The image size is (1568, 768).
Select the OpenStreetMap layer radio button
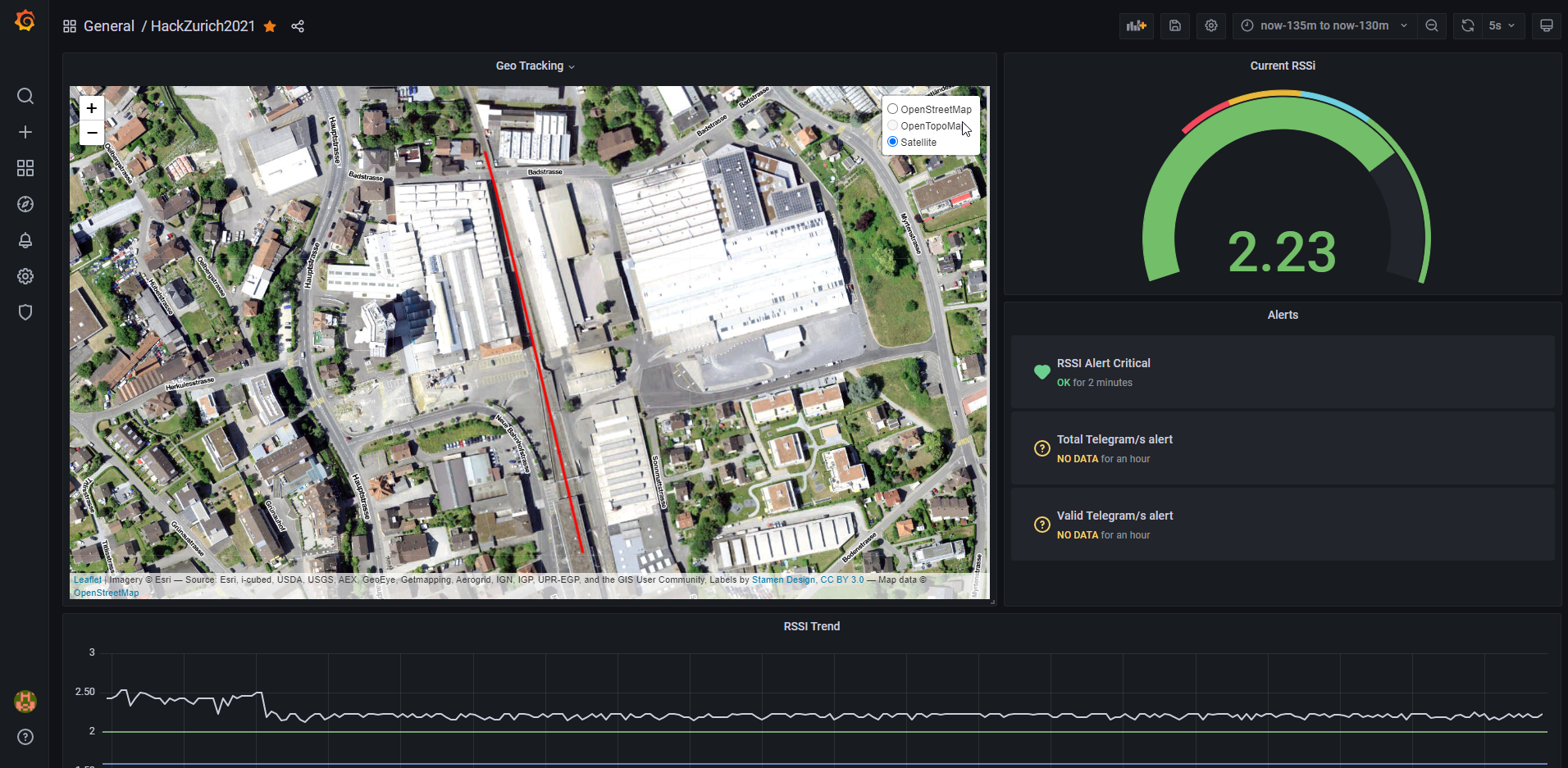click(x=892, y=109)
